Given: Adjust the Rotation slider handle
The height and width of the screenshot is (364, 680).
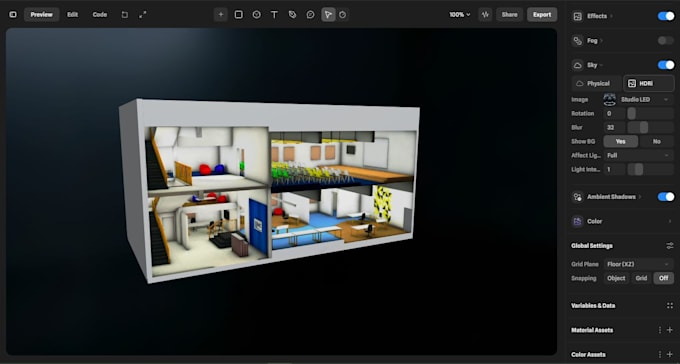Looking at the screenshot, I should (x=631, y=113).
